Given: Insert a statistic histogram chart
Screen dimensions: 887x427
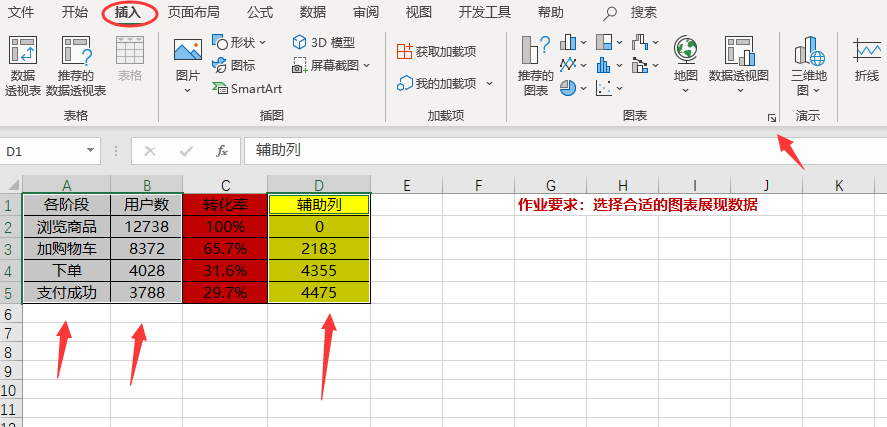Looking at the screenshot, I should point(604,65).
